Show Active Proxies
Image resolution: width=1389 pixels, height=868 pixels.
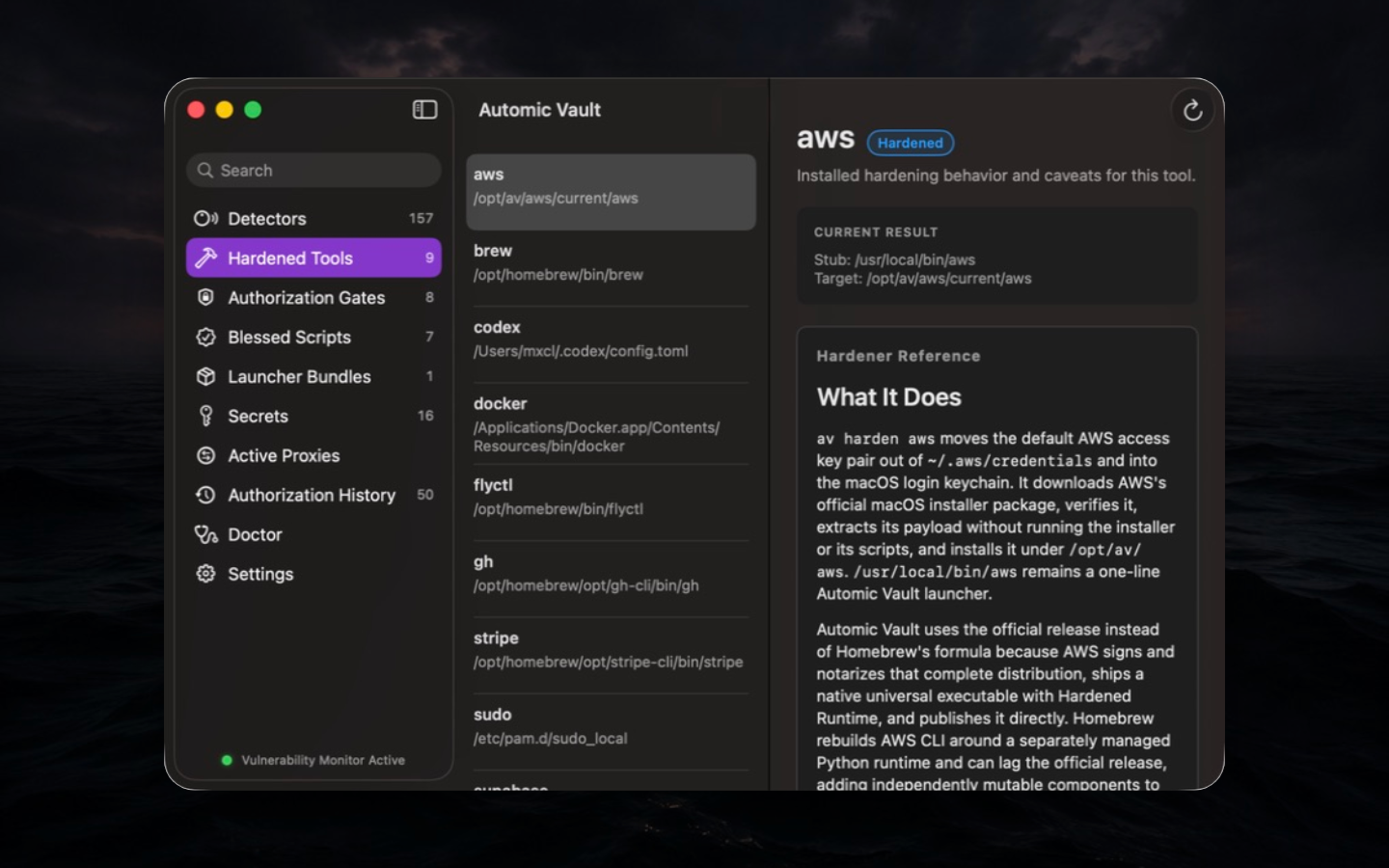point(313,456)
